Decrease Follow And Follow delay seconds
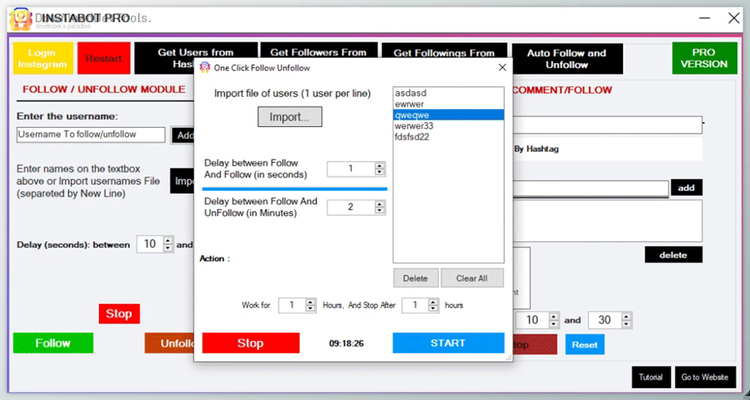The image size is (750, 400). click(x=380, y=172)
